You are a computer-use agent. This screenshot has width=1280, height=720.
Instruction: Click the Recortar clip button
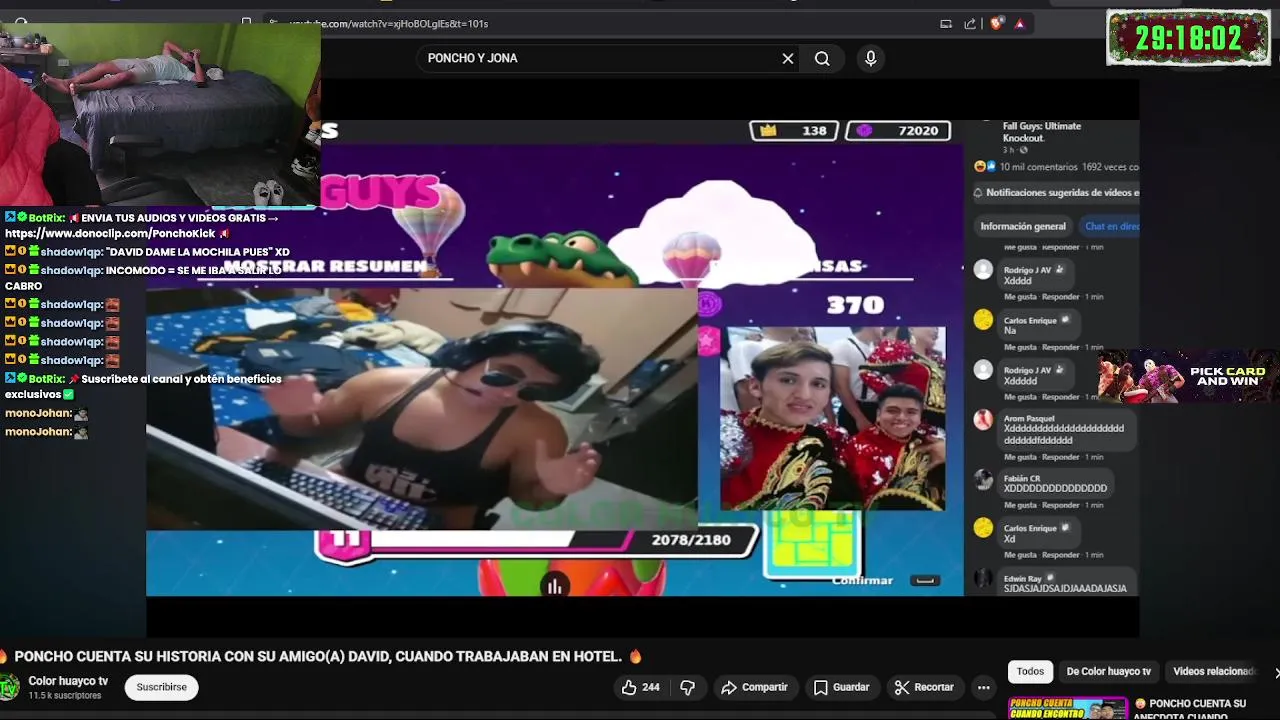point(924,687)
